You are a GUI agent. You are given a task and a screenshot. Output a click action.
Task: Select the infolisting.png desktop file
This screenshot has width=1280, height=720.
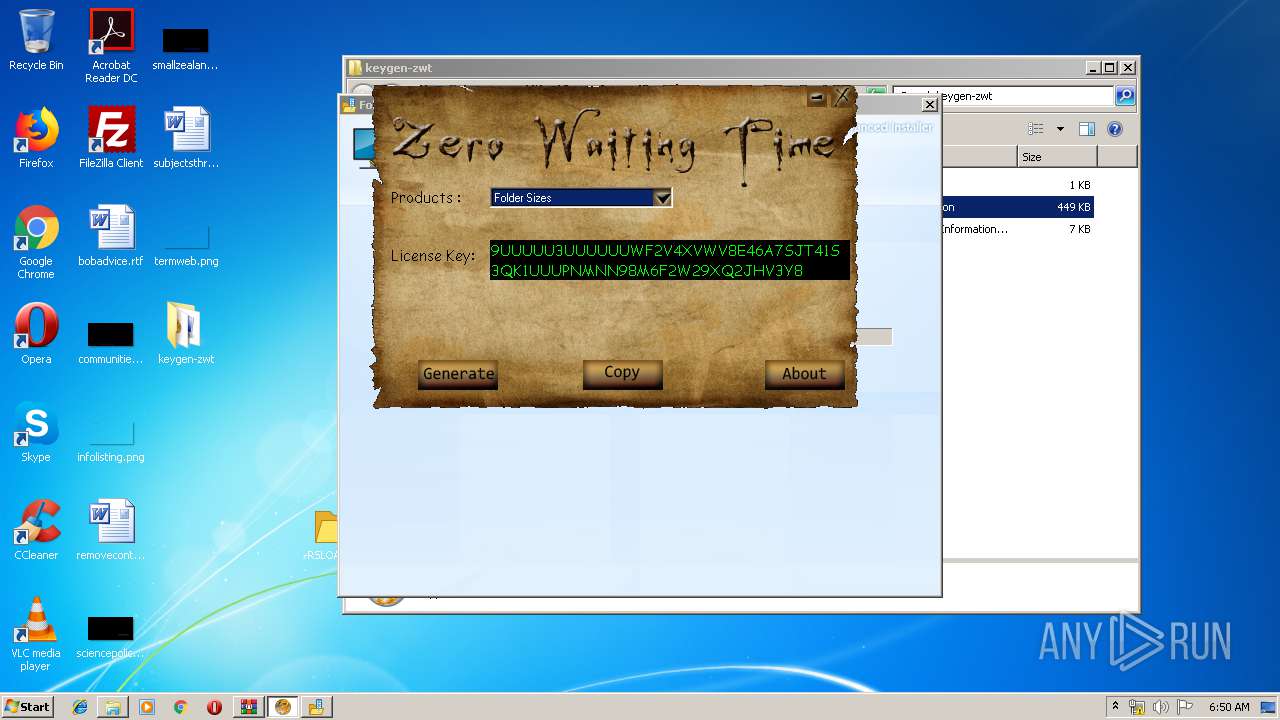point(111,439)
